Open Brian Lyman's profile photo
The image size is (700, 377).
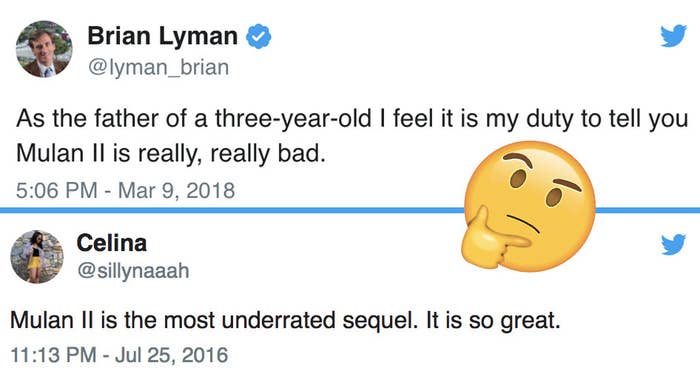pyautogui.click(x=44, y=49)
